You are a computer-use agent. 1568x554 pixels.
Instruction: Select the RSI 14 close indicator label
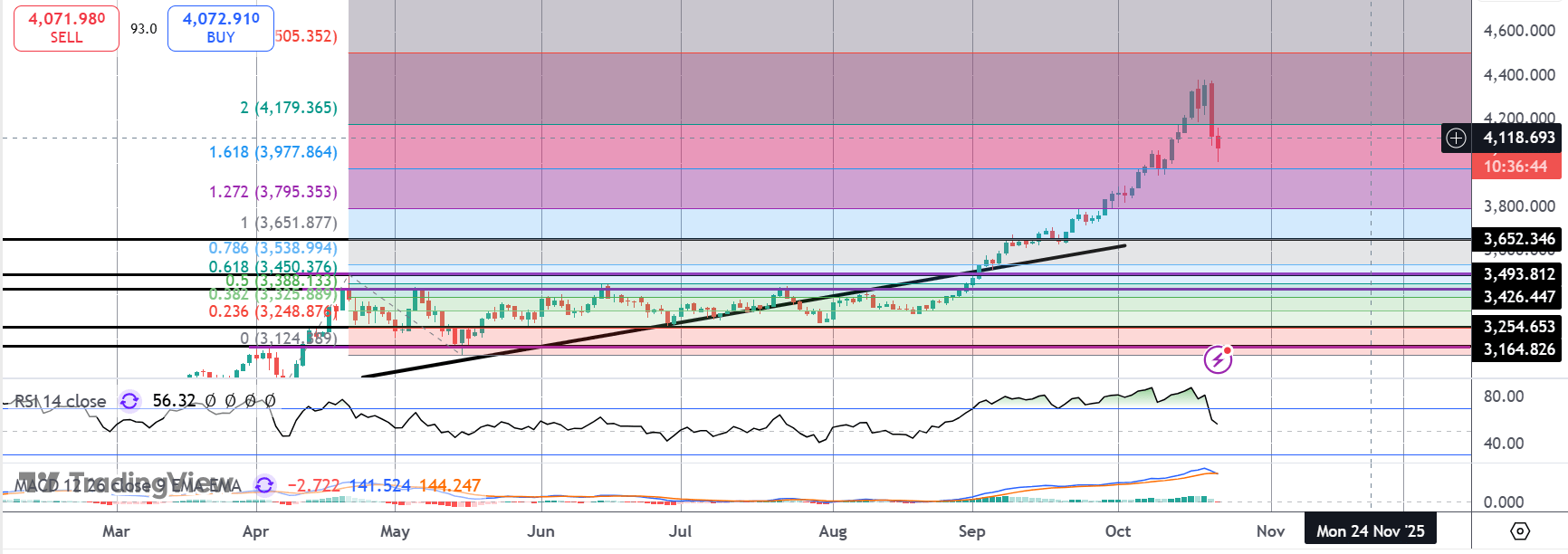pyautogui.click(x=62, y=401)
